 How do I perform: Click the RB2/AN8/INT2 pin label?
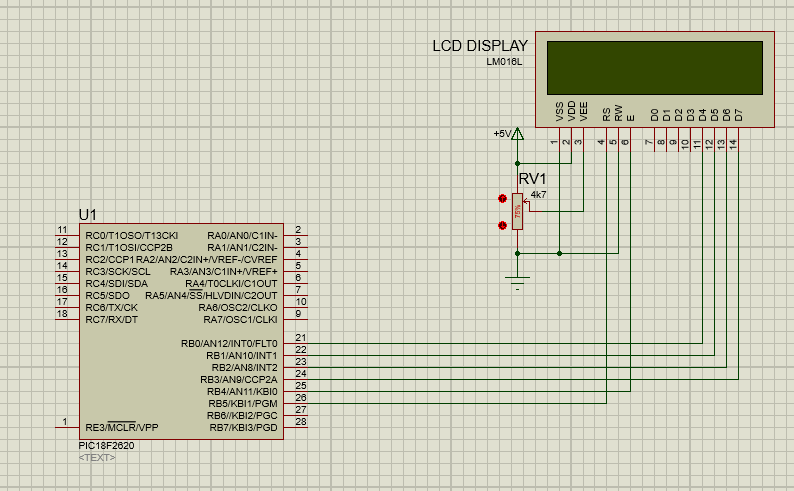tap(245, 367)
